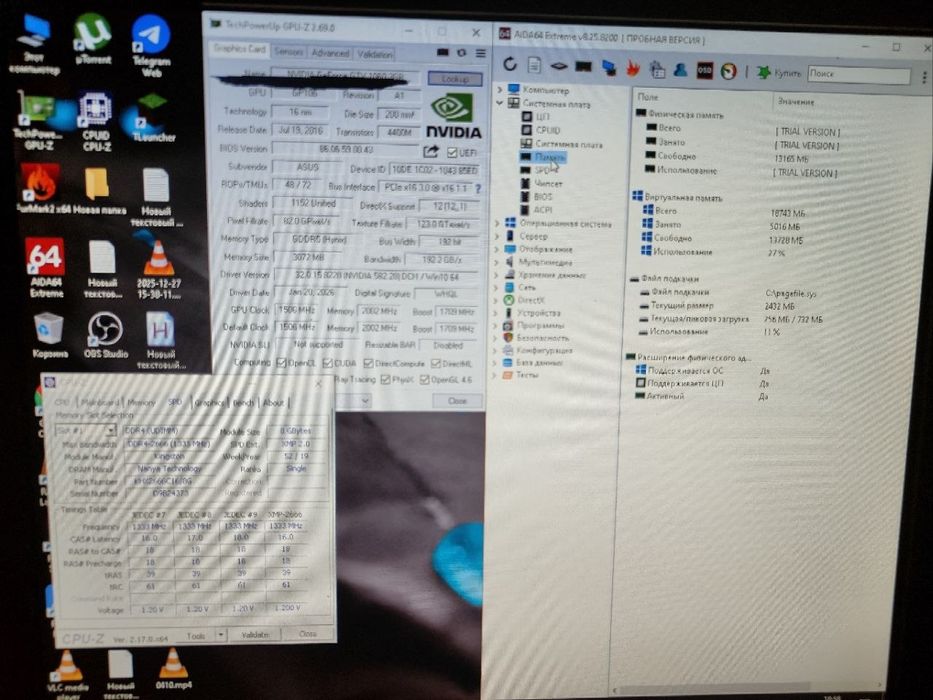933x700 pixels.
Task: Open the GPU-Z hamburger menu icon
Action: [x=480, y=54]
